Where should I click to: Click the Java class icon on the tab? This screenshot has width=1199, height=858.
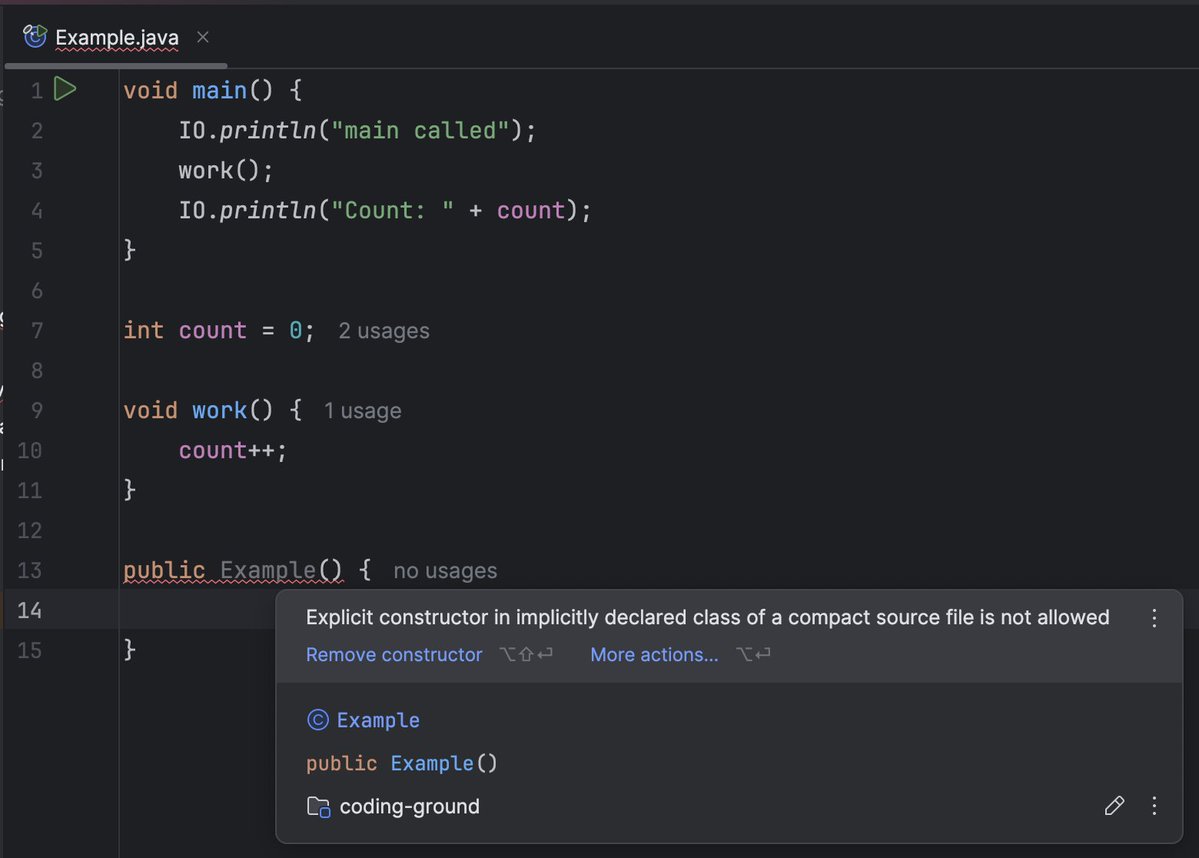click(x=34, y=36)
